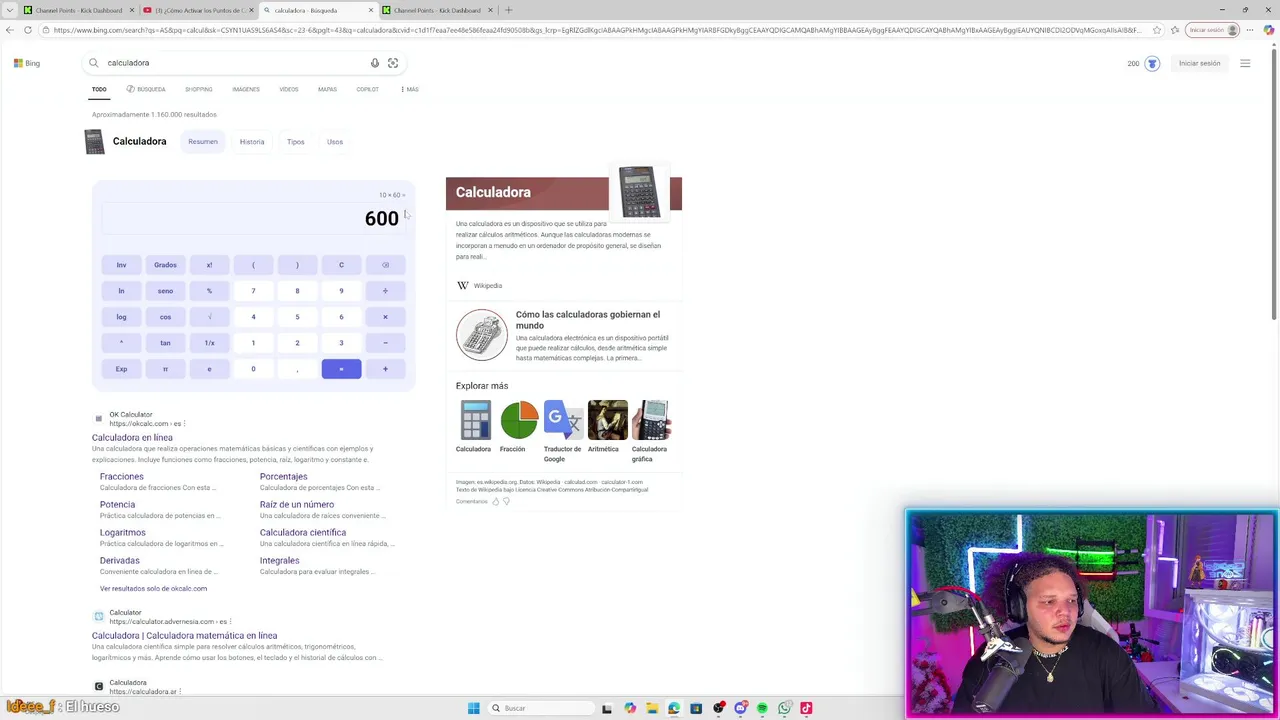The image size is (1280, 720).
Task: Click the microphone voice search icon
Action: (x=375, y=63)
